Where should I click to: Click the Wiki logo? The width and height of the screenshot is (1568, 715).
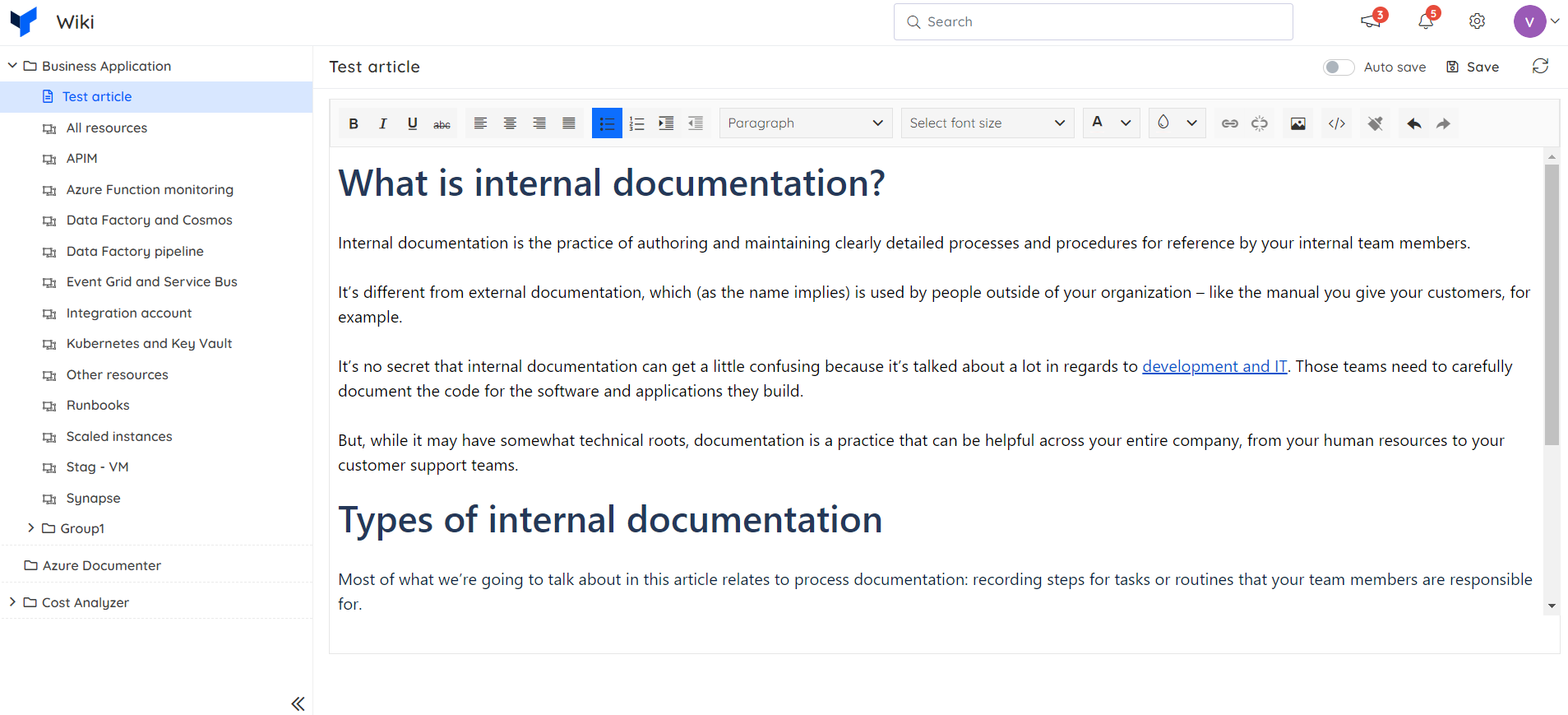tap(24, 21)
